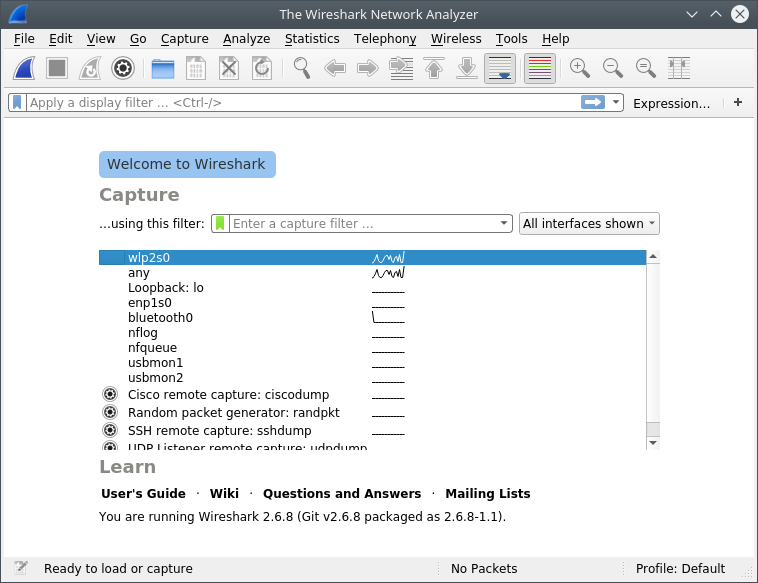Open the User's Guide link
Viewport: 758px width, 583px height.
(143, 494)
